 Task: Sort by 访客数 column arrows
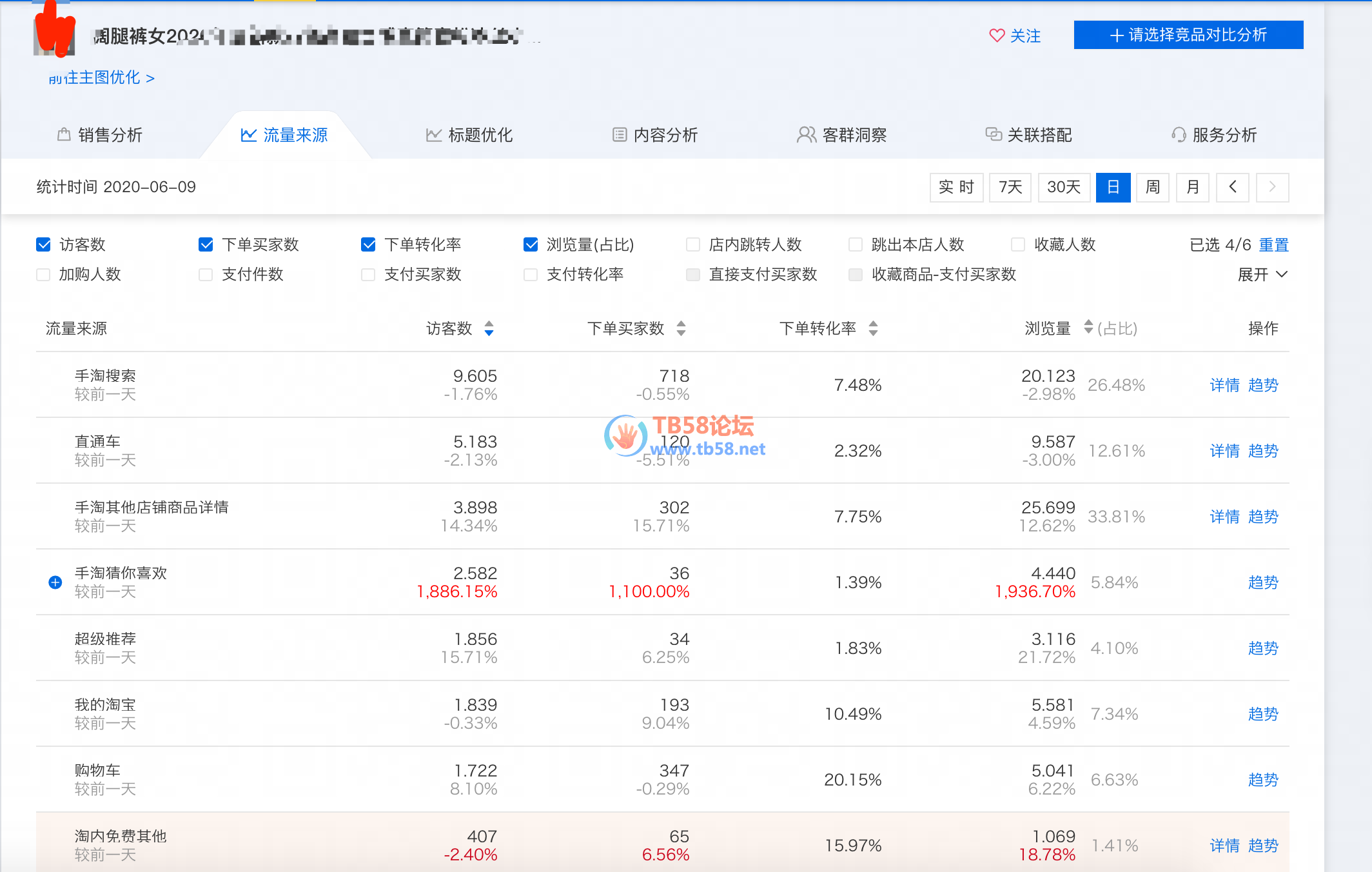(489, 328)
